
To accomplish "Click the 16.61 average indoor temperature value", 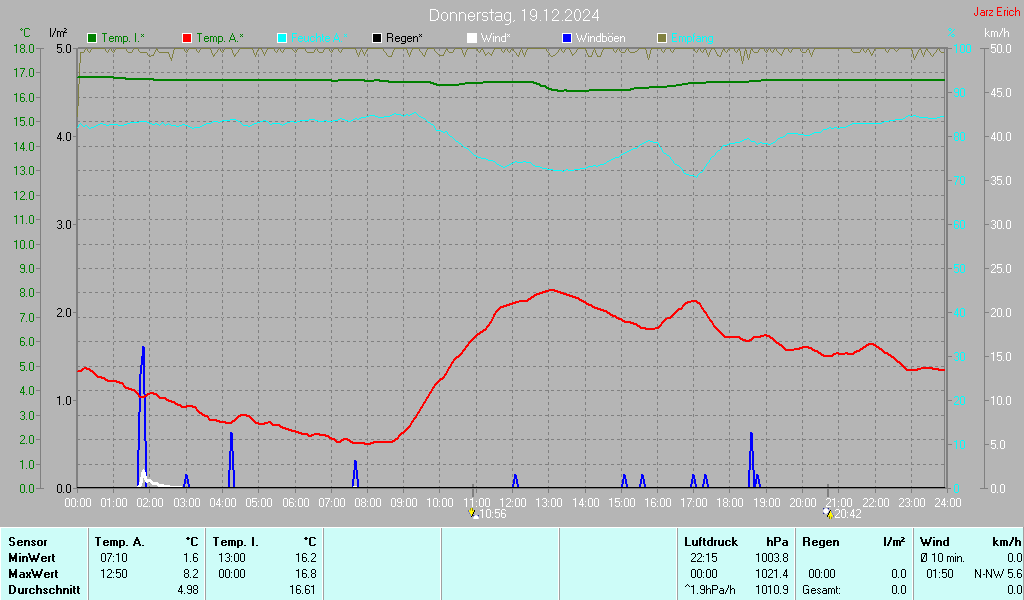I will pos(302,590).
